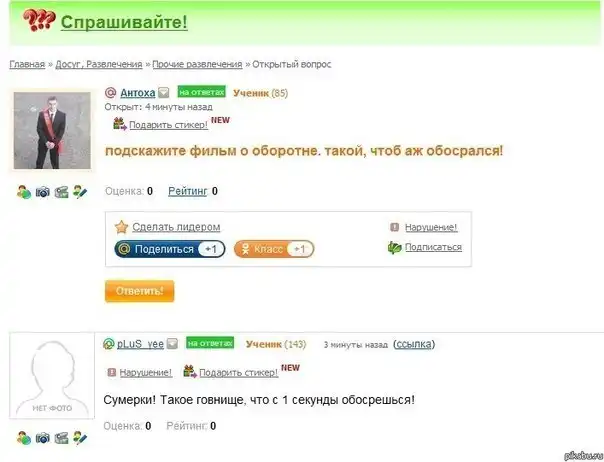Open the camera icon under Антоха's avatar
This screenshot has width=604, height=462.
(43, 192)
